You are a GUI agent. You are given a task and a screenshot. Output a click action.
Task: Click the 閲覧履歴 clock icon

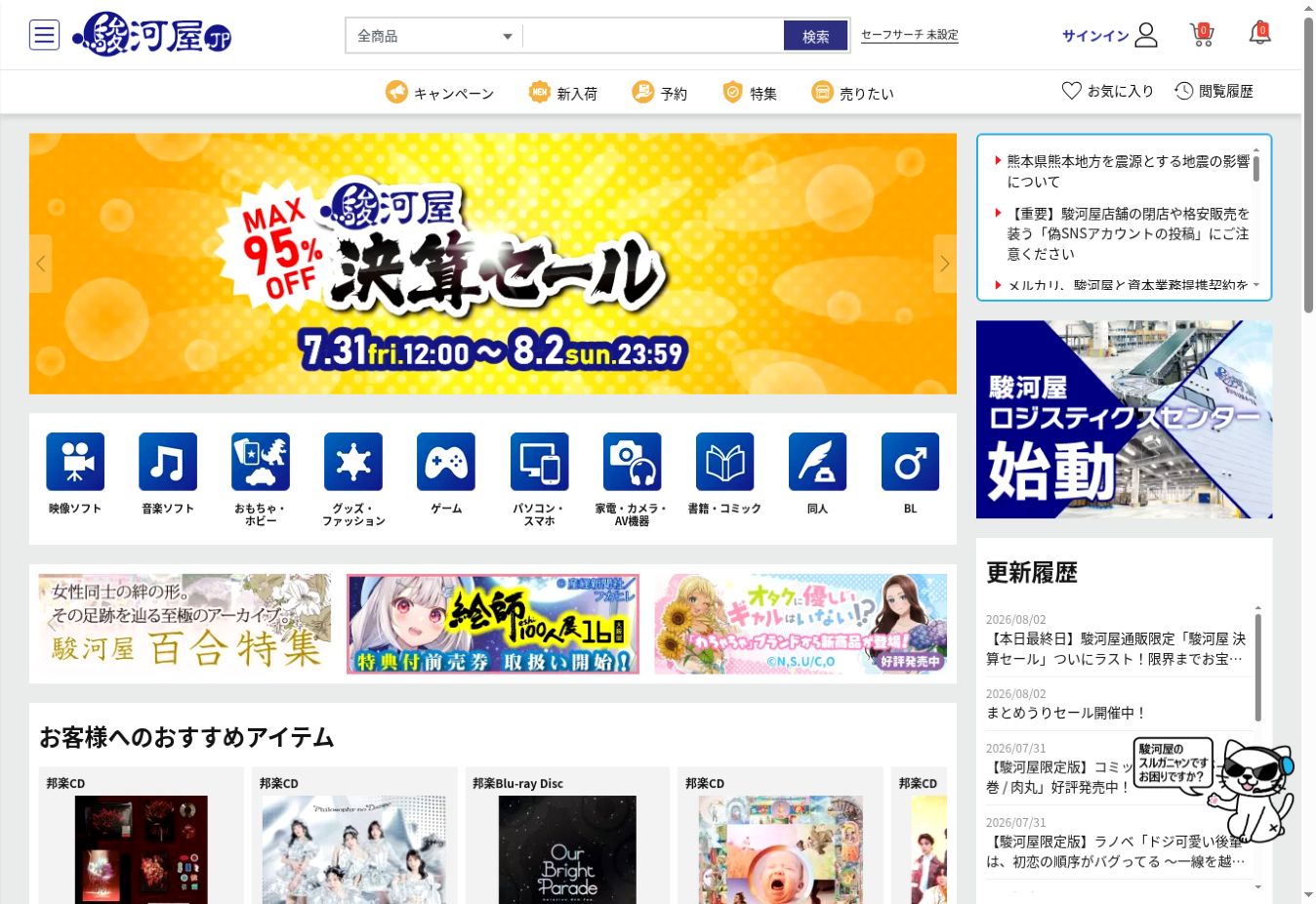1183,91
